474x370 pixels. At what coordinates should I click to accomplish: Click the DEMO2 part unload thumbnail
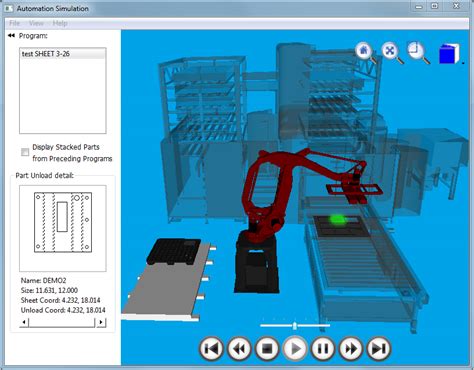[x=63, y=228]
